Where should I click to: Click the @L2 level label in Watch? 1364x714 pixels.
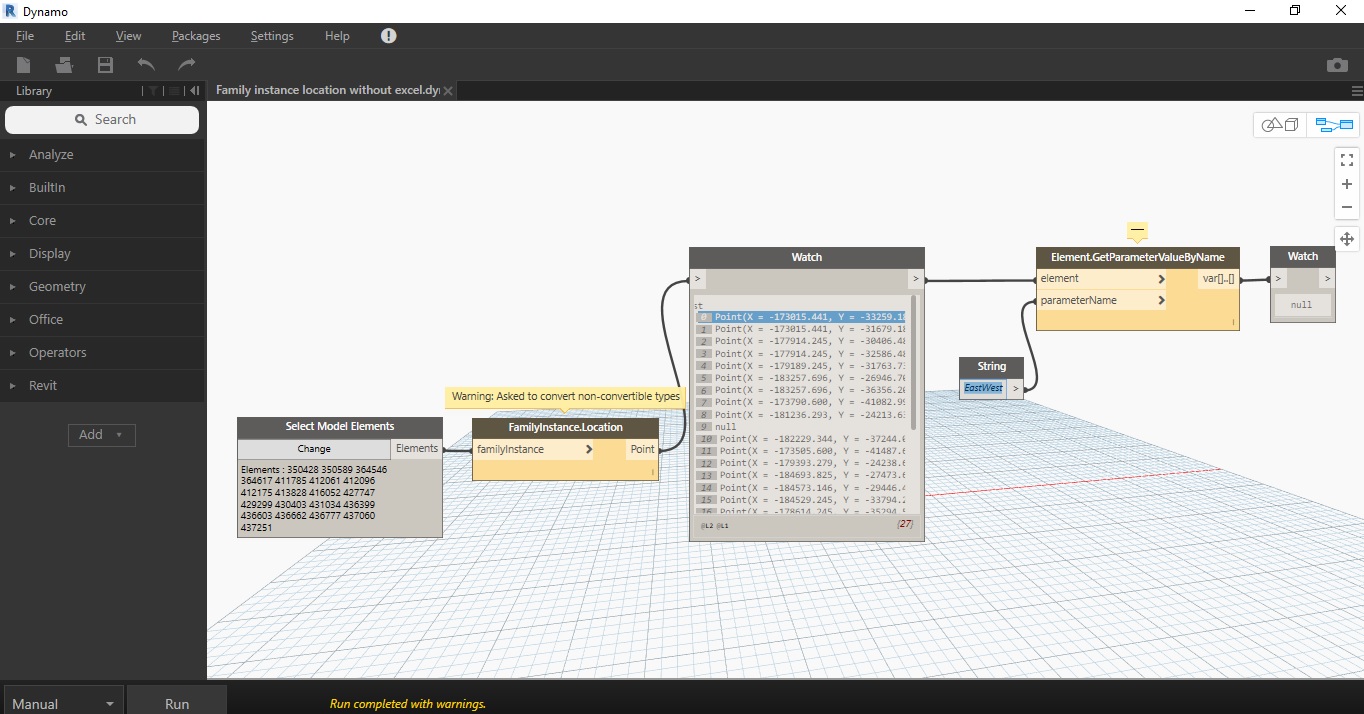(708, 524)
